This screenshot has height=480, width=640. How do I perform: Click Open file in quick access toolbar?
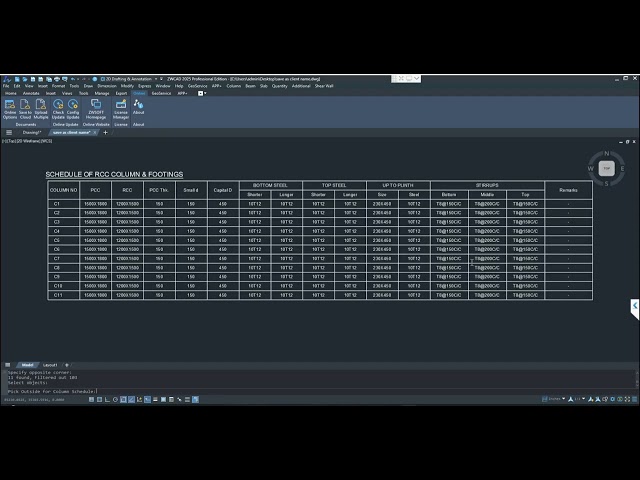[25, 79]
